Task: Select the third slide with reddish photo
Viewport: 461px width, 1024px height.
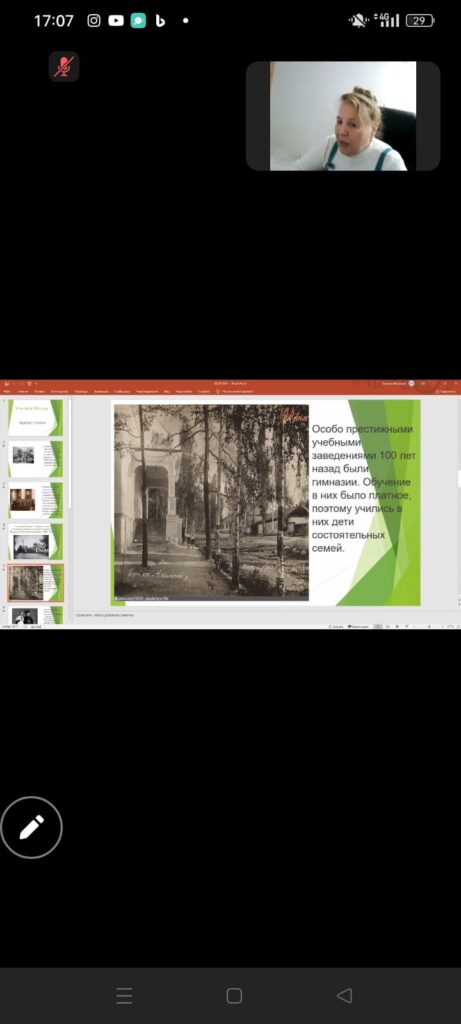Action: click(35, 500)
